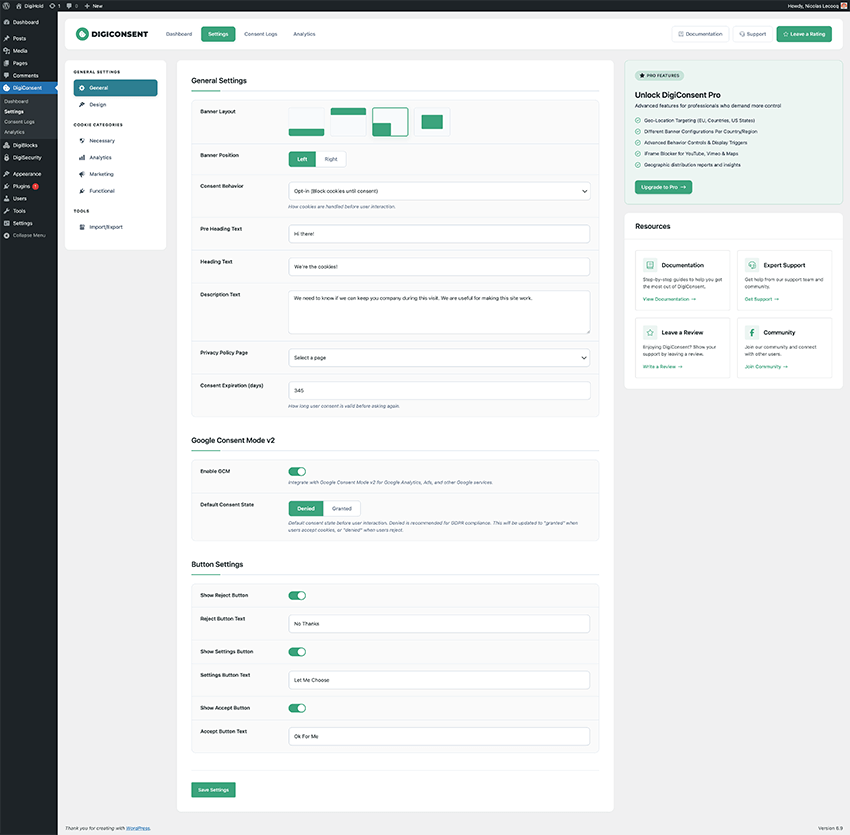Open the Analytics tab in top navigation
Image resolution: width=850 pixels, height=835 pixels.
coord(304,34)
